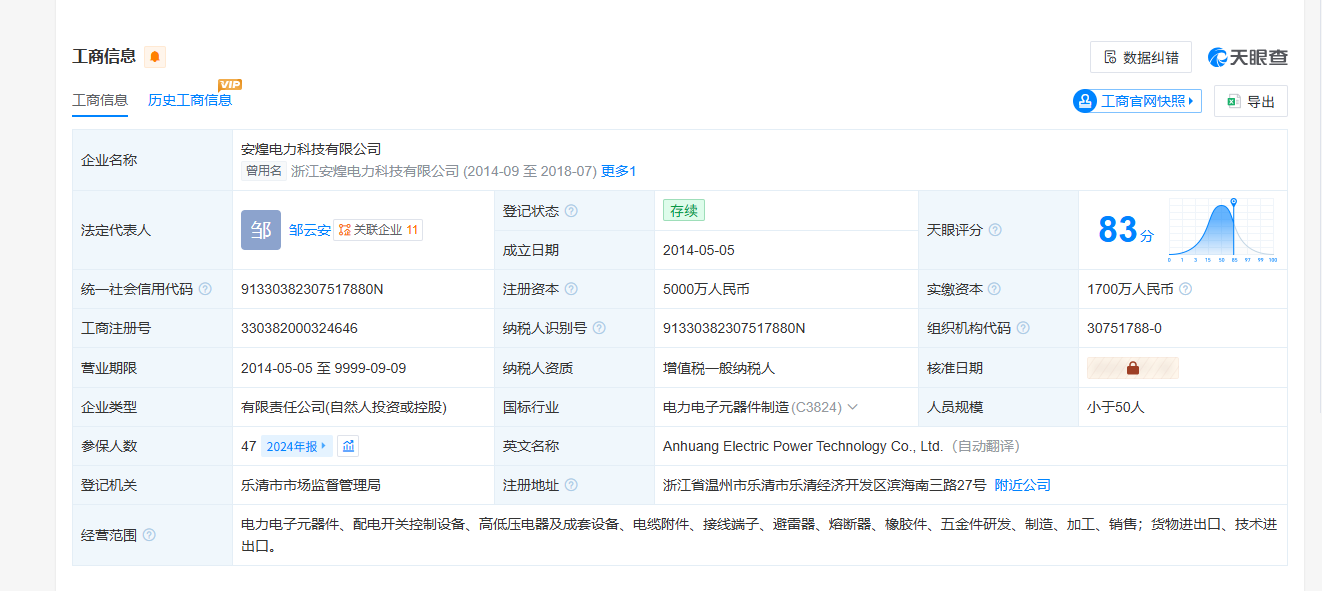Click the insured-count trend chart icon

pos(348,446)
